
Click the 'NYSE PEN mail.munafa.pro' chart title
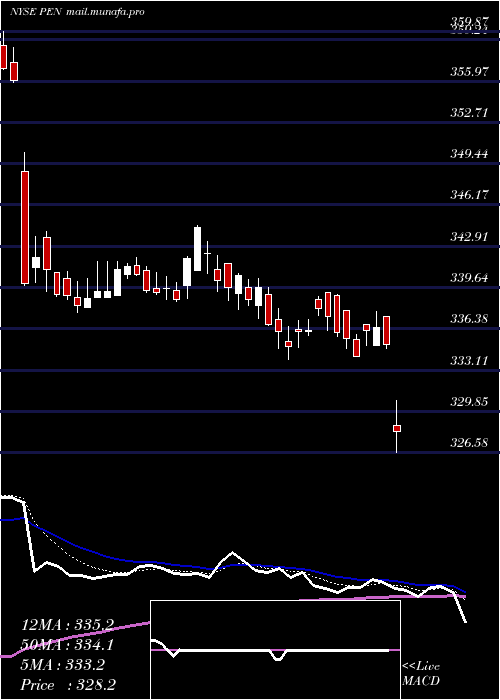click(x=77, y=12)
